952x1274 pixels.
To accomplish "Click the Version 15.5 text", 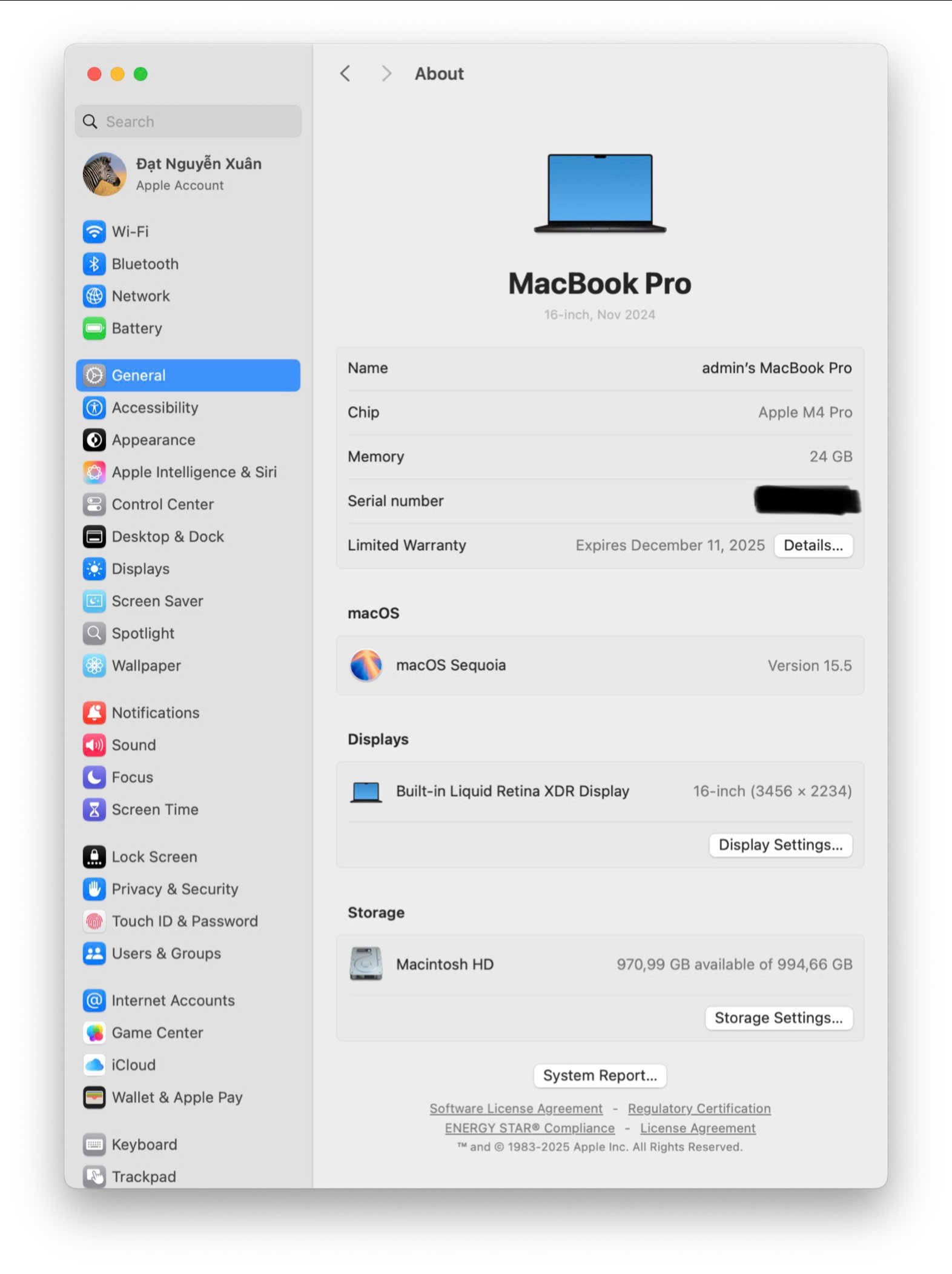I will [810, 665].
